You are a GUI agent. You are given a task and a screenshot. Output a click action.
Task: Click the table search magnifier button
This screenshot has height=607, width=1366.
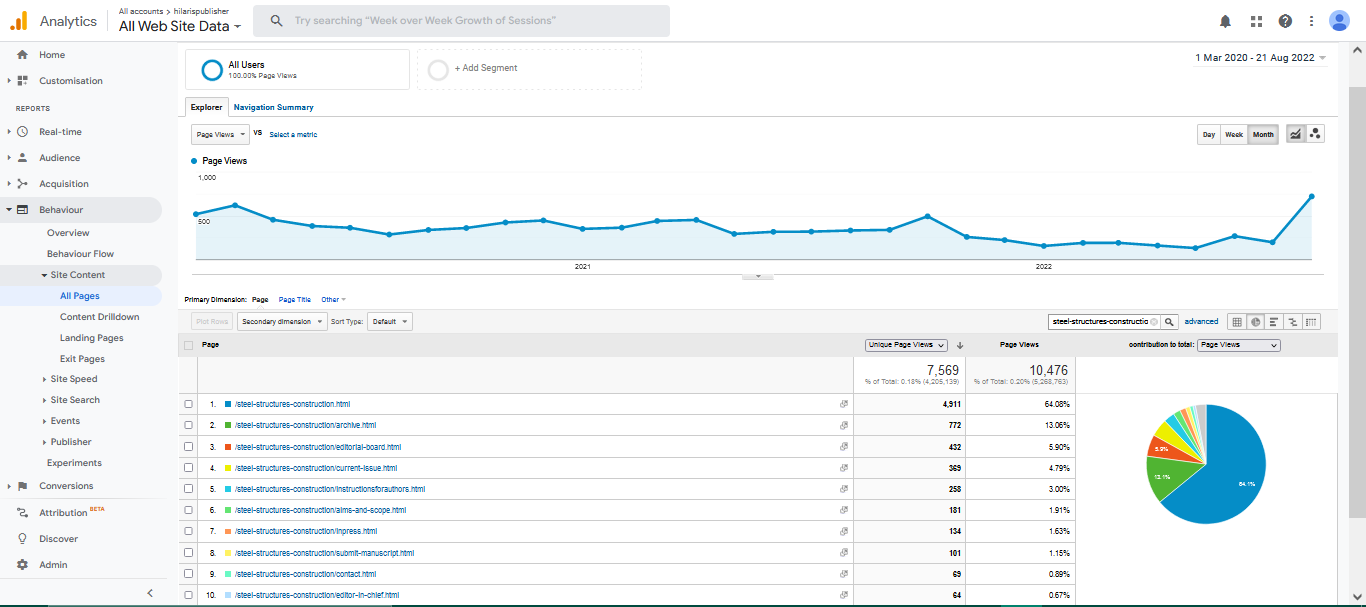[x=1169, y=322]
